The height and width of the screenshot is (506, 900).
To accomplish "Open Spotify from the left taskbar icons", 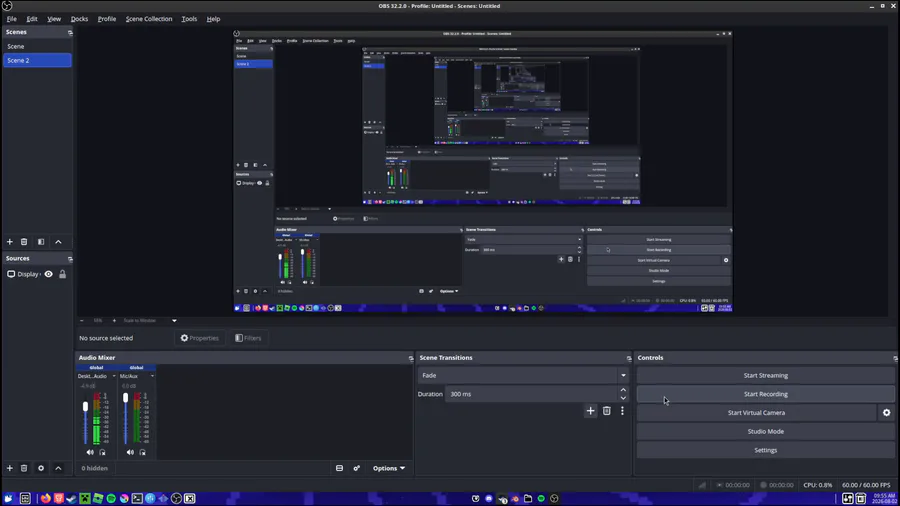I will [x=111, y=499].
